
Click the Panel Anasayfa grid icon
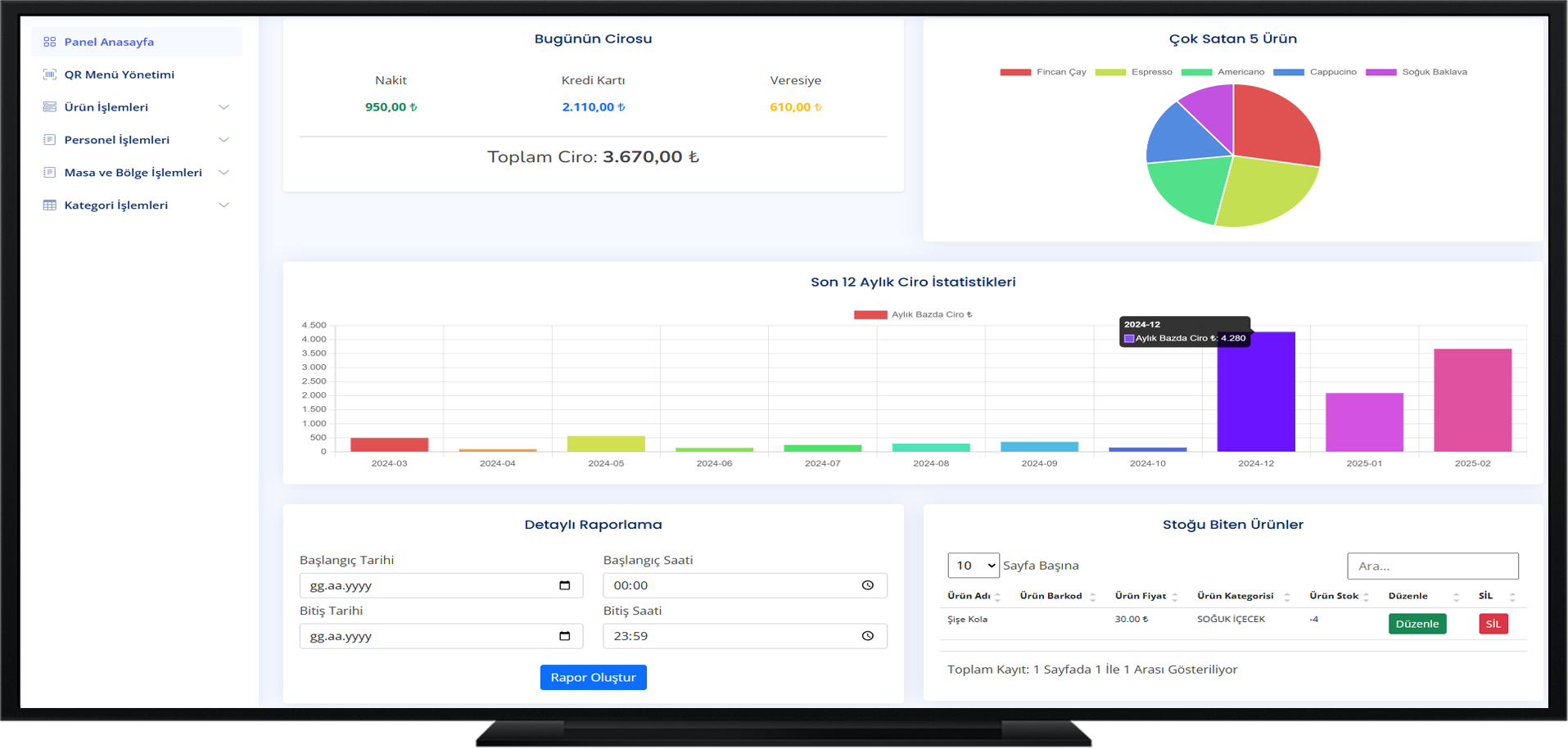point(49,42)
